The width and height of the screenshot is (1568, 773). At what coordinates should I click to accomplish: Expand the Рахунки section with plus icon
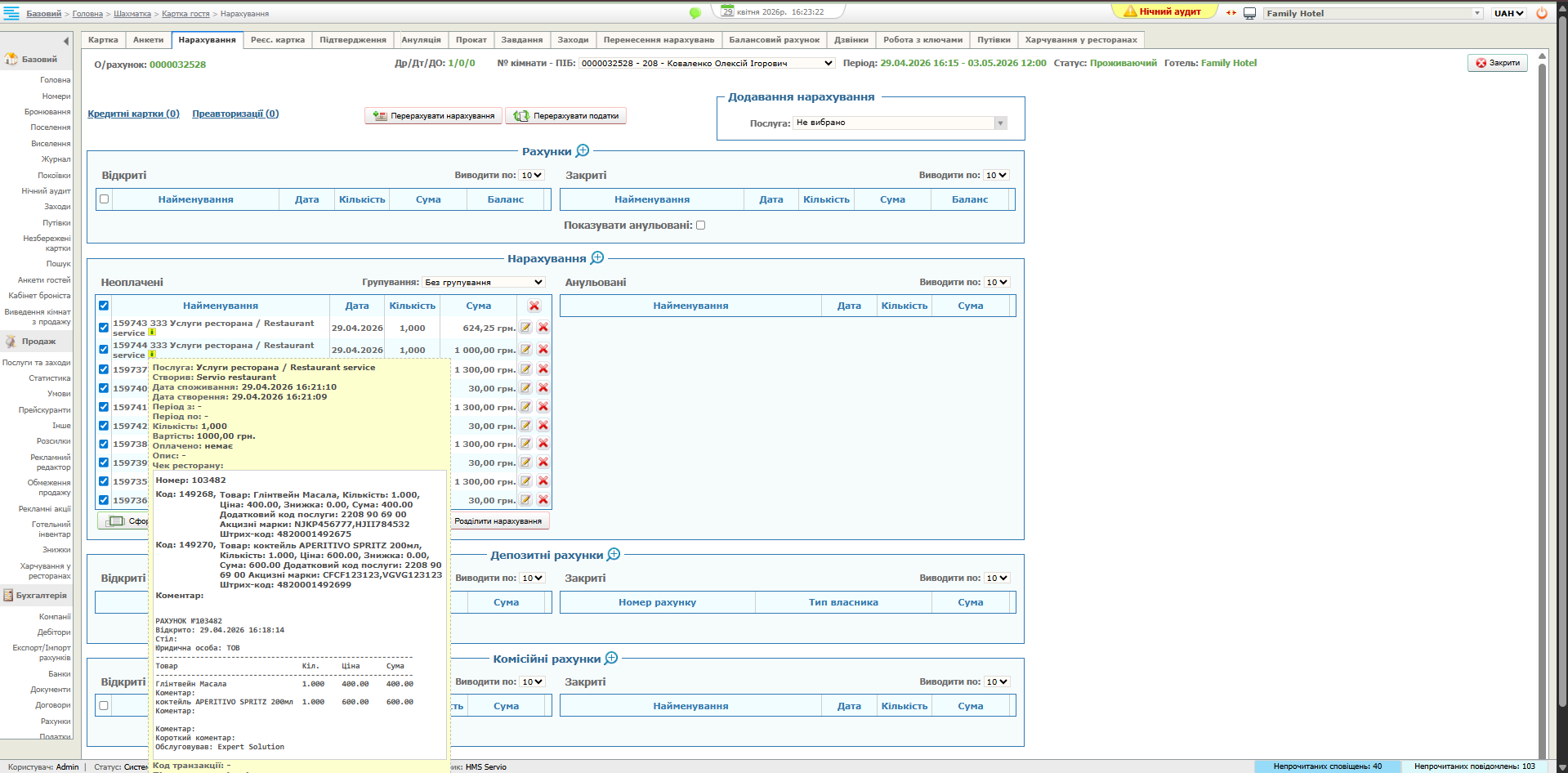(x=583, y=151)
